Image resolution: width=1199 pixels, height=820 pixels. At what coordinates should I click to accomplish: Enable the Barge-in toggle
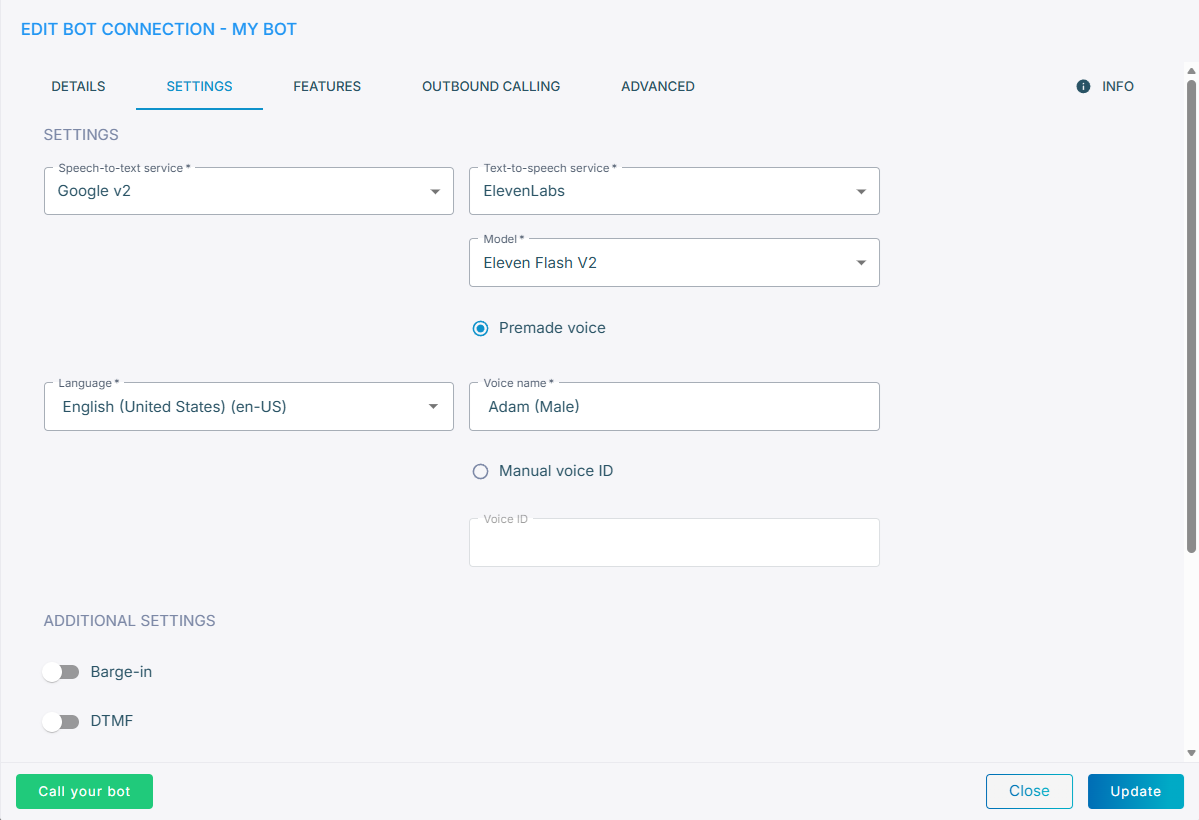pos(61,672)
